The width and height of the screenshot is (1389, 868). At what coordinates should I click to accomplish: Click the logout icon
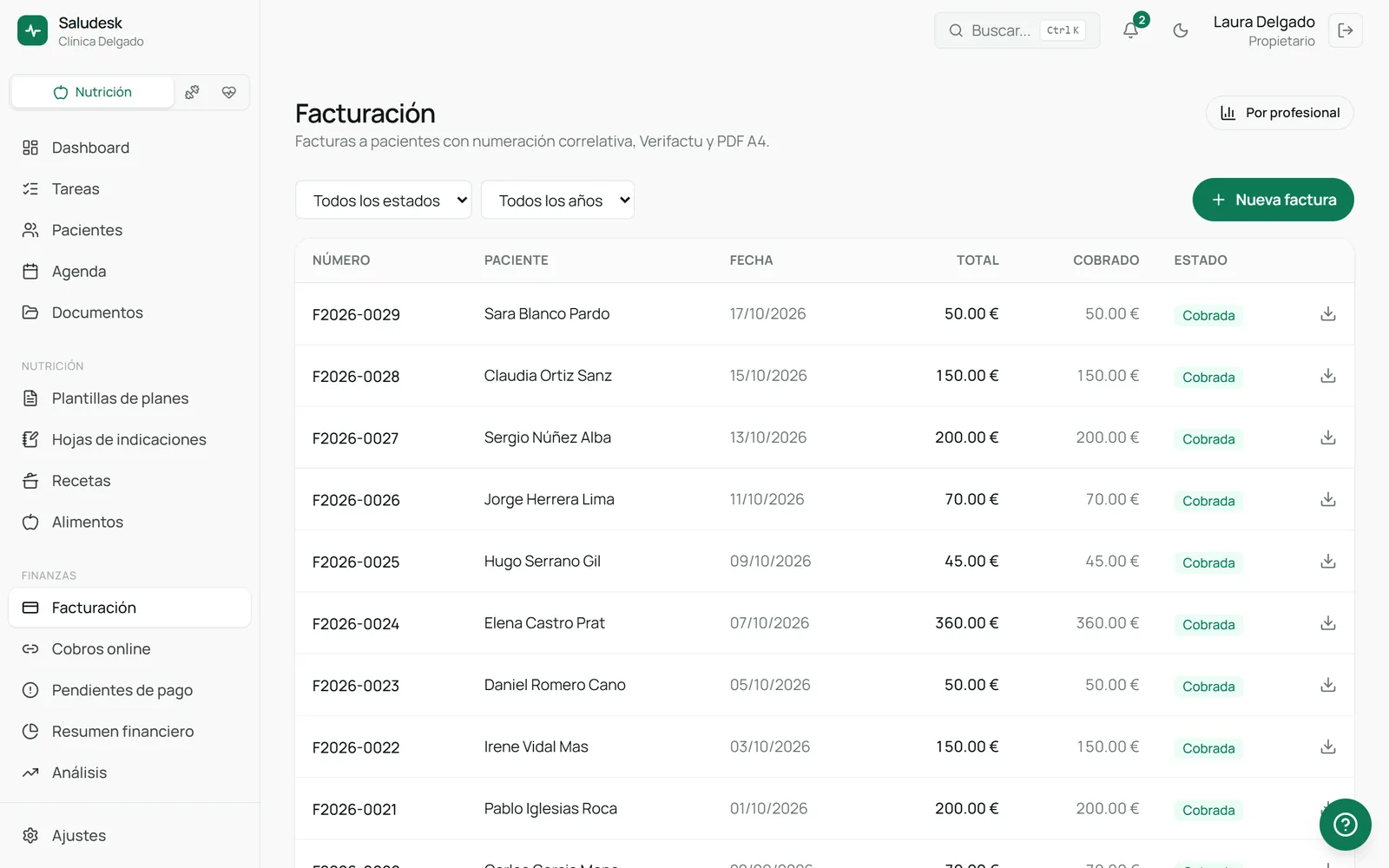click(x=1345, y=30)
